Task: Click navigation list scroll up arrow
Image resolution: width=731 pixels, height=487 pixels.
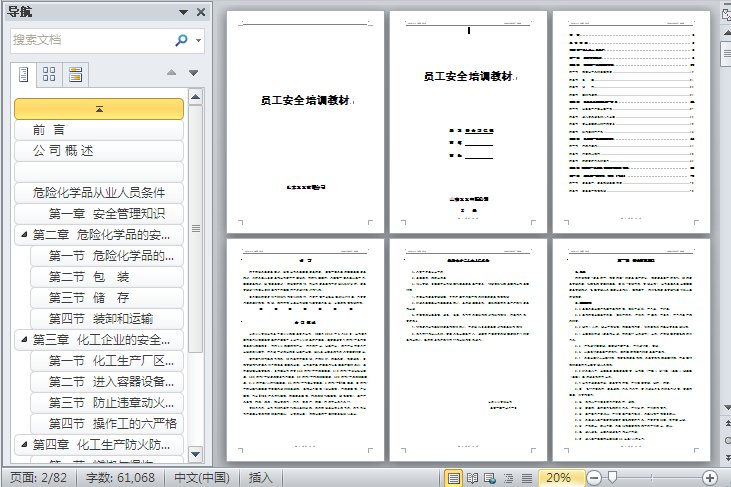Action: [x=195, y=97]
